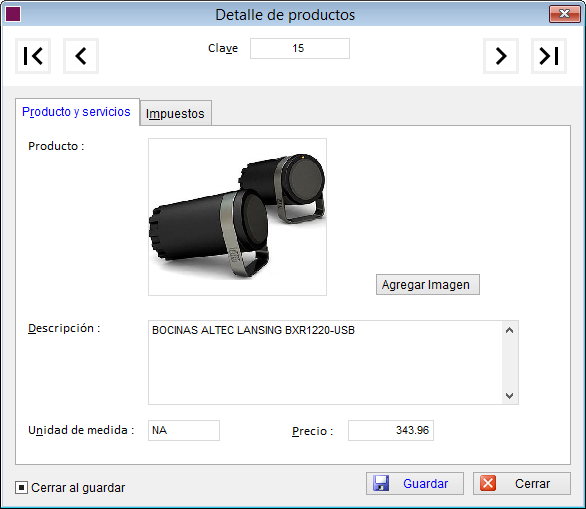Click the purple window icon in title bar
The height and width of the screenshot is (509, 586).
pyautogui.click(x=13, y=15)
